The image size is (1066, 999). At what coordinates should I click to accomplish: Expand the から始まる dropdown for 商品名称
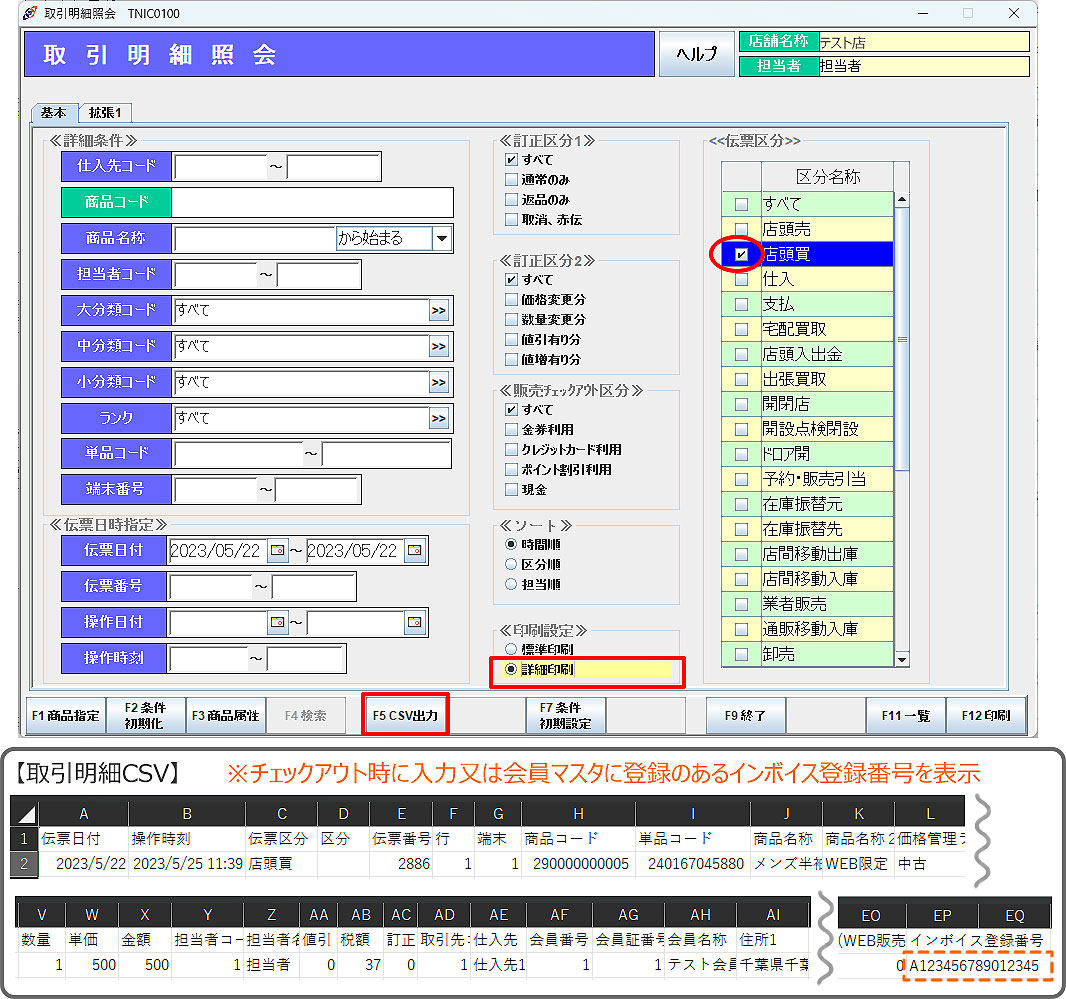[x=442, y=238]
